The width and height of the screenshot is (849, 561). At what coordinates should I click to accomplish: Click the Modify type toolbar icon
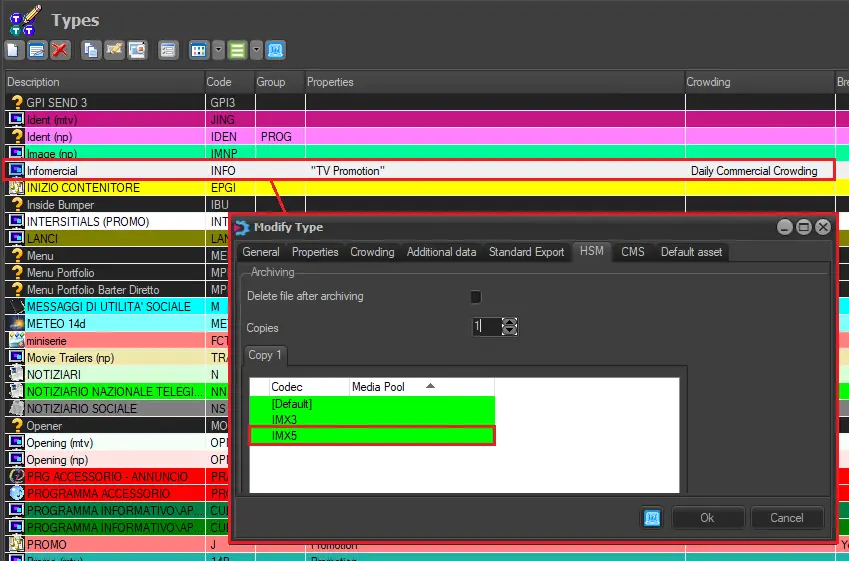tap(37, 50)
